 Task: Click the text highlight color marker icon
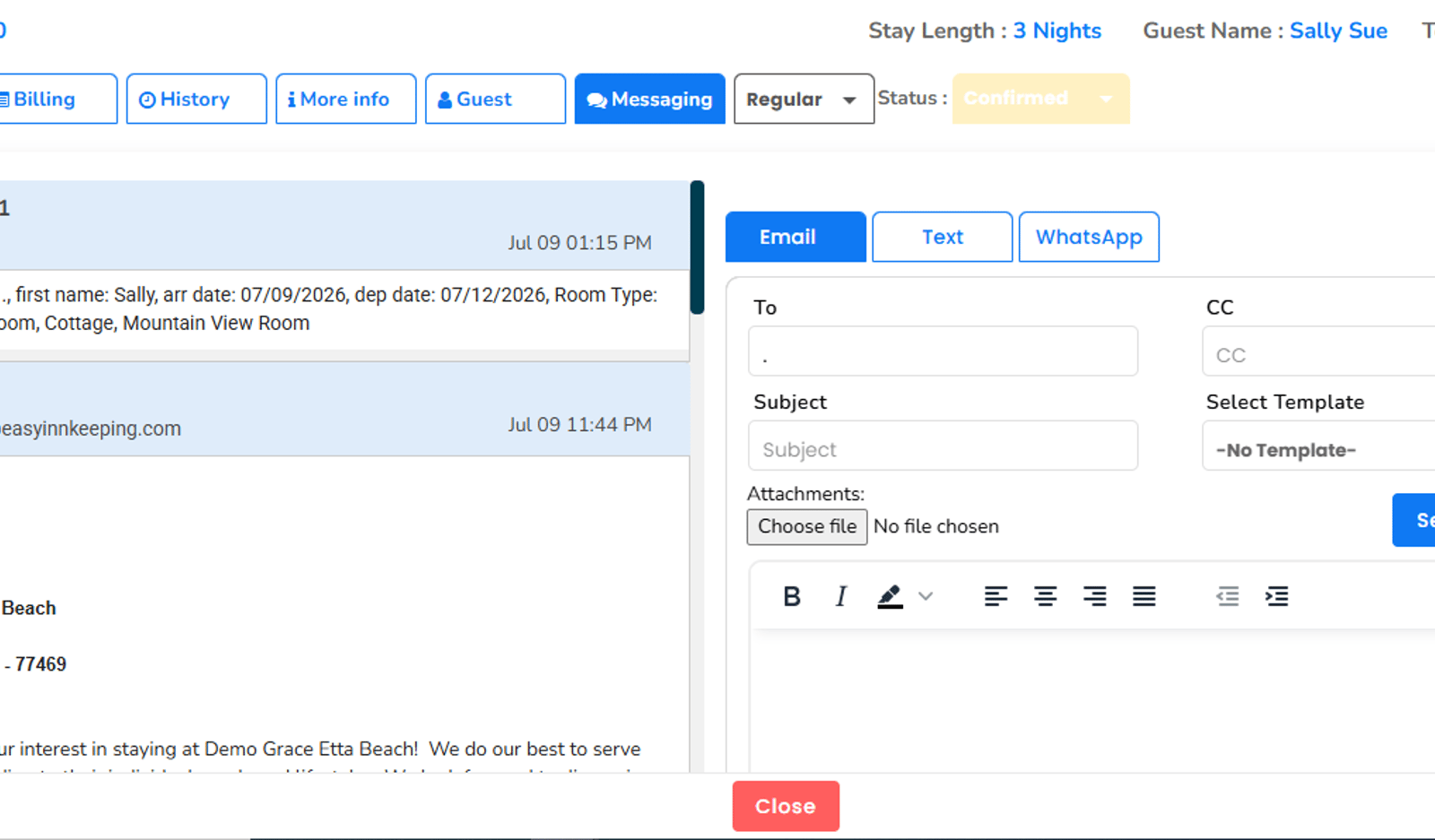pos(890,596)
